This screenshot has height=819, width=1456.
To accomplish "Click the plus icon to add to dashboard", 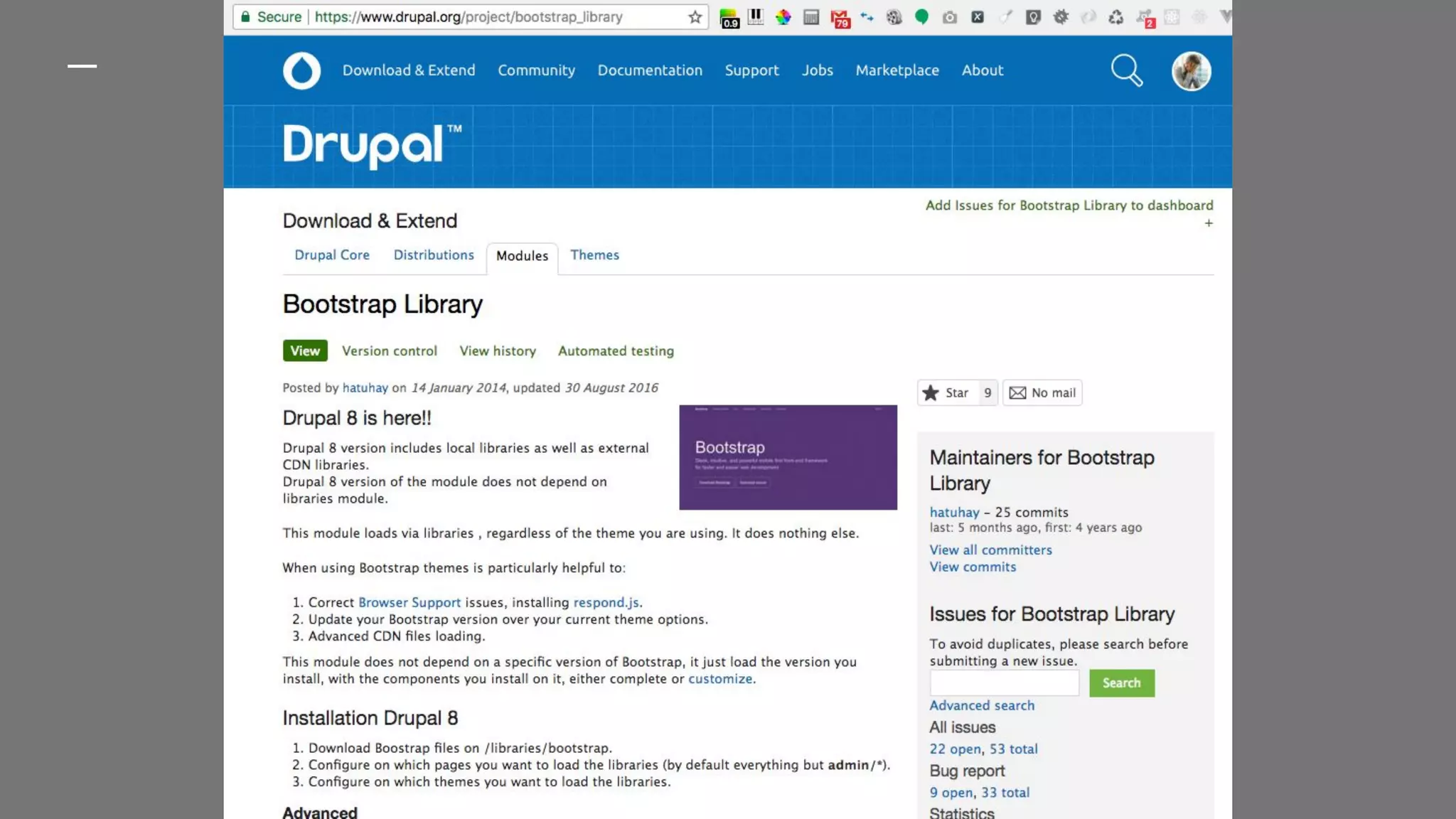I will [x=1209, y=223].
